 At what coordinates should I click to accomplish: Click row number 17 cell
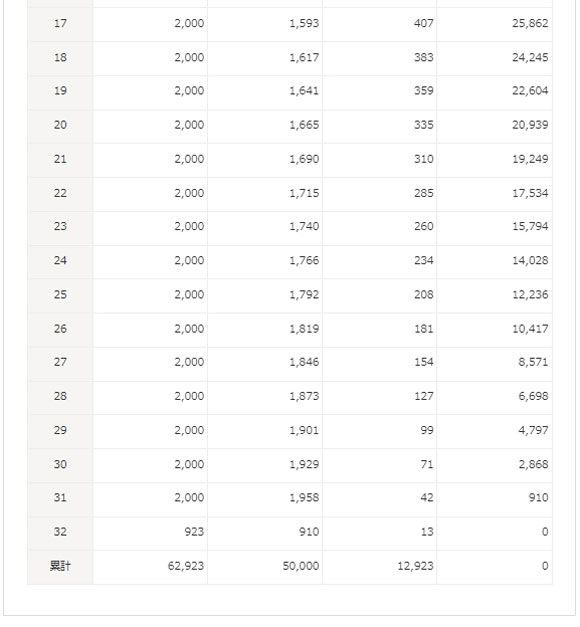click(60, 24)
